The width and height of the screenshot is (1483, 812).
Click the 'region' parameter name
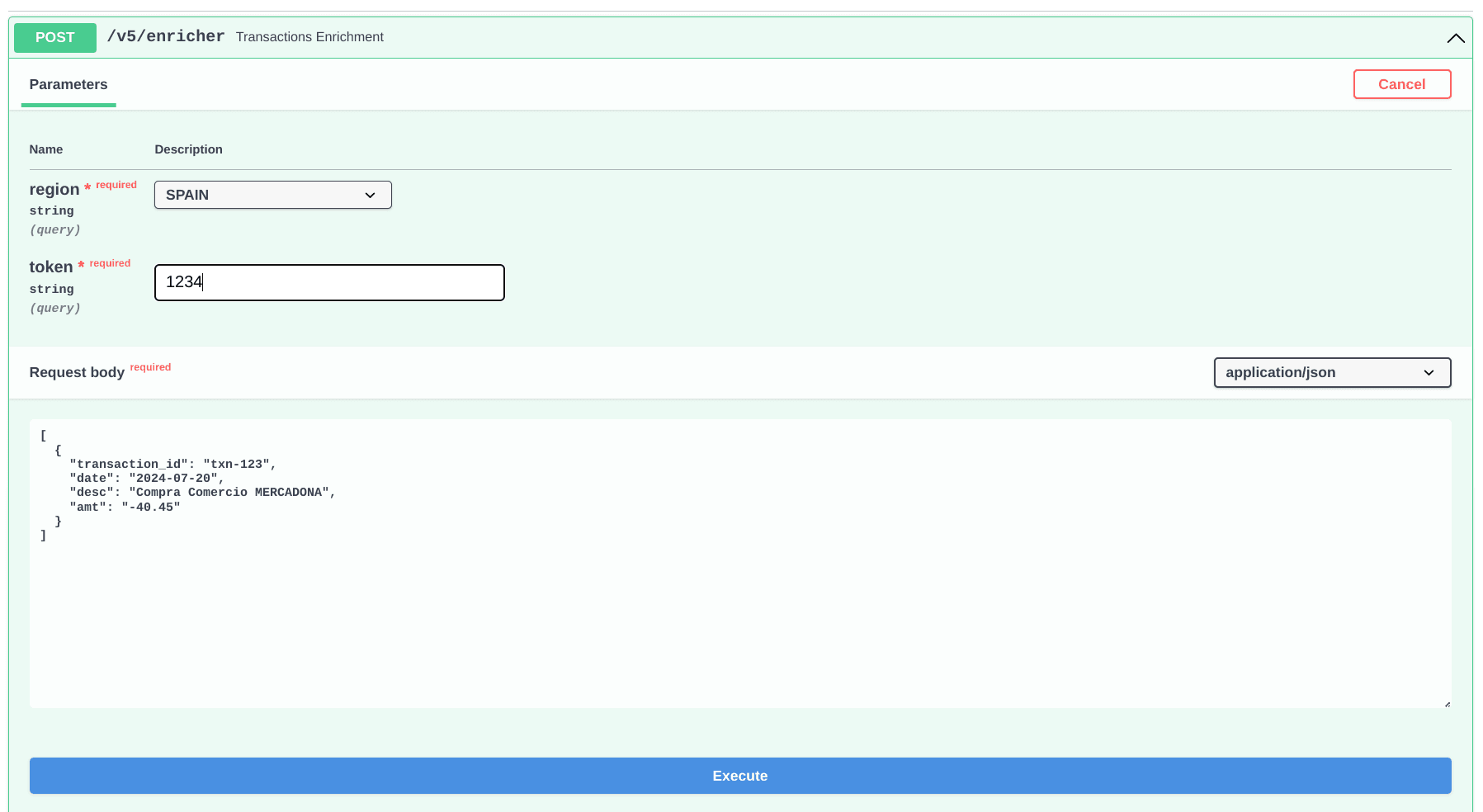(54, 189)
